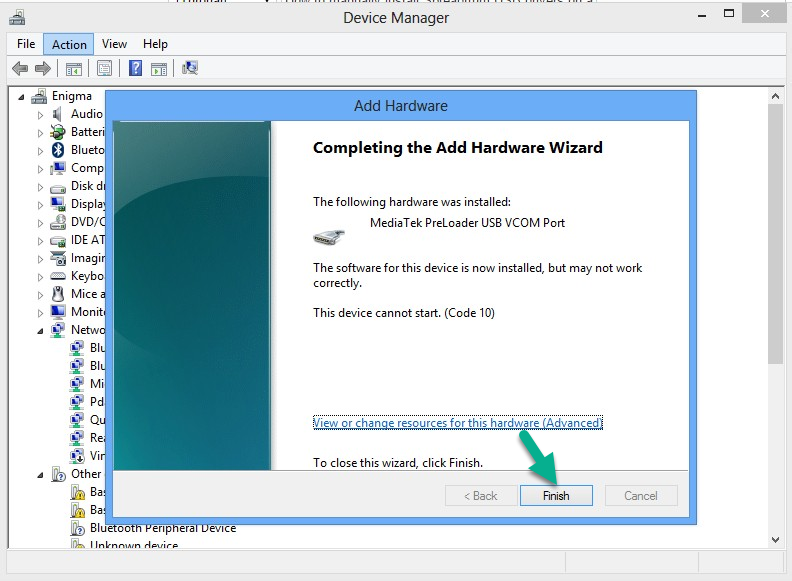Click the Add Hardware dialog title
Image resolution: width=792 pixels, height=581 pixels.
click(401, 106)
